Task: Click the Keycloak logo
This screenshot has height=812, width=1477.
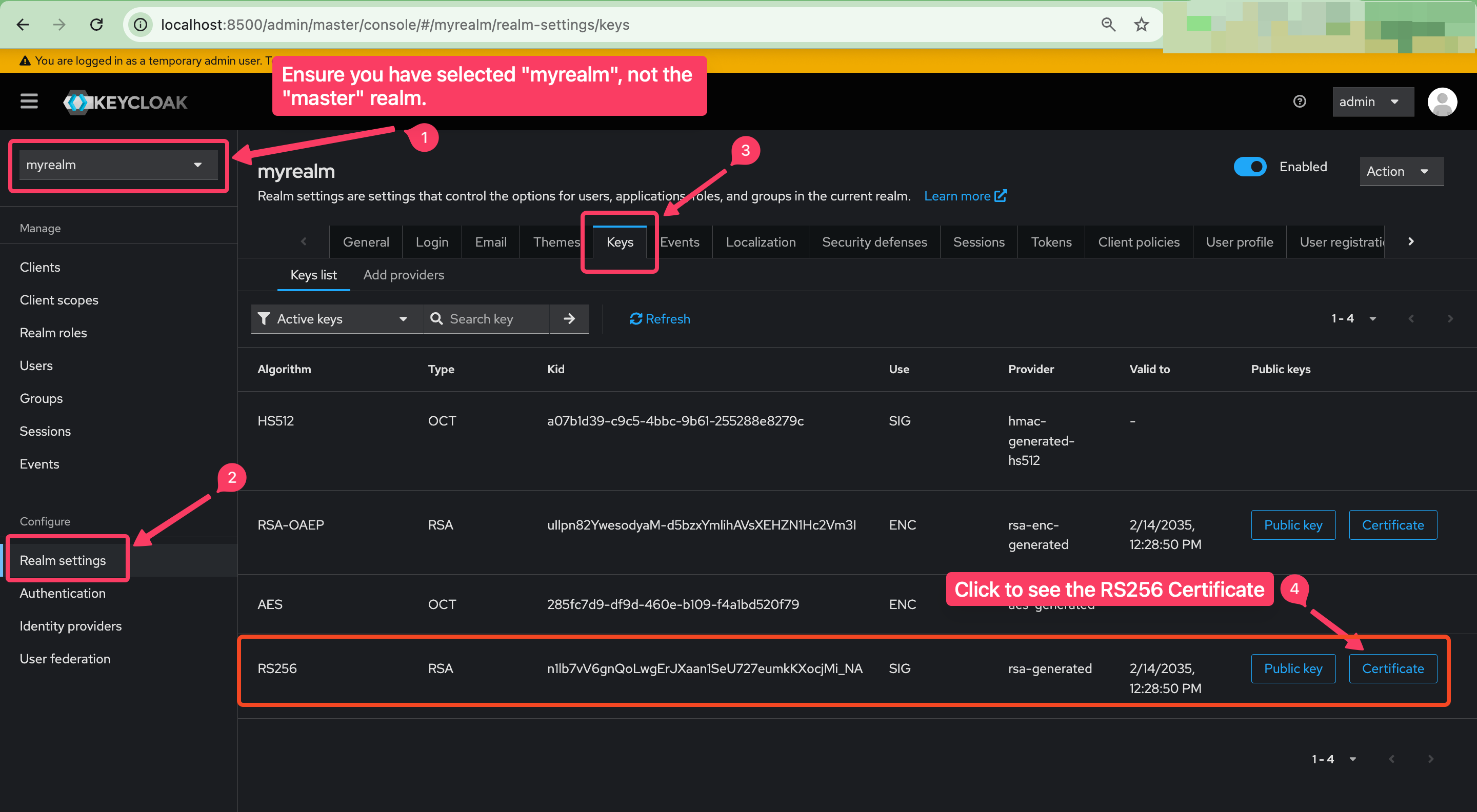Action: click(x=126, y=102)
